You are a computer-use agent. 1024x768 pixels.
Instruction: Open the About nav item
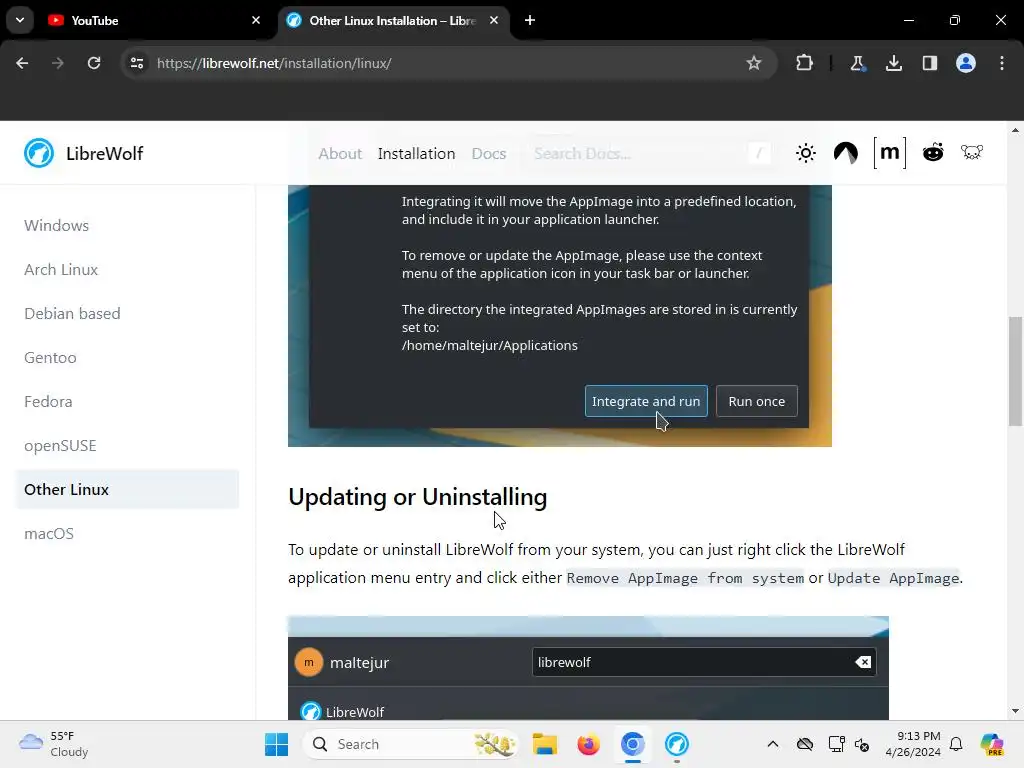coord(340,153)
